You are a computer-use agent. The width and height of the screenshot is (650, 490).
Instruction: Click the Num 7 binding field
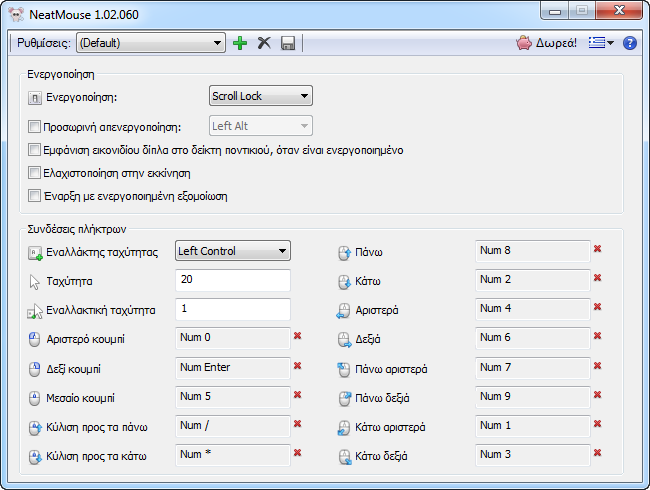click(x=533, y=368)
